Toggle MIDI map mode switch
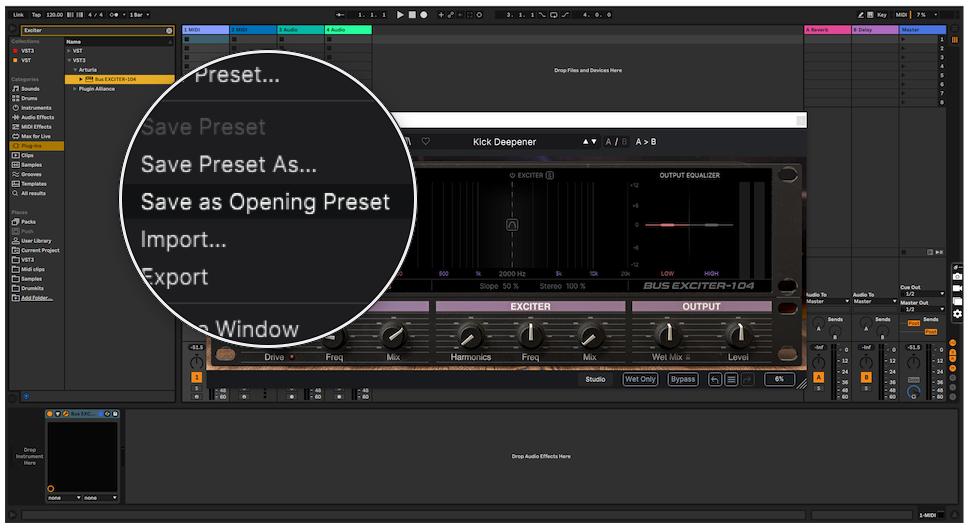 tap(902, 15)
